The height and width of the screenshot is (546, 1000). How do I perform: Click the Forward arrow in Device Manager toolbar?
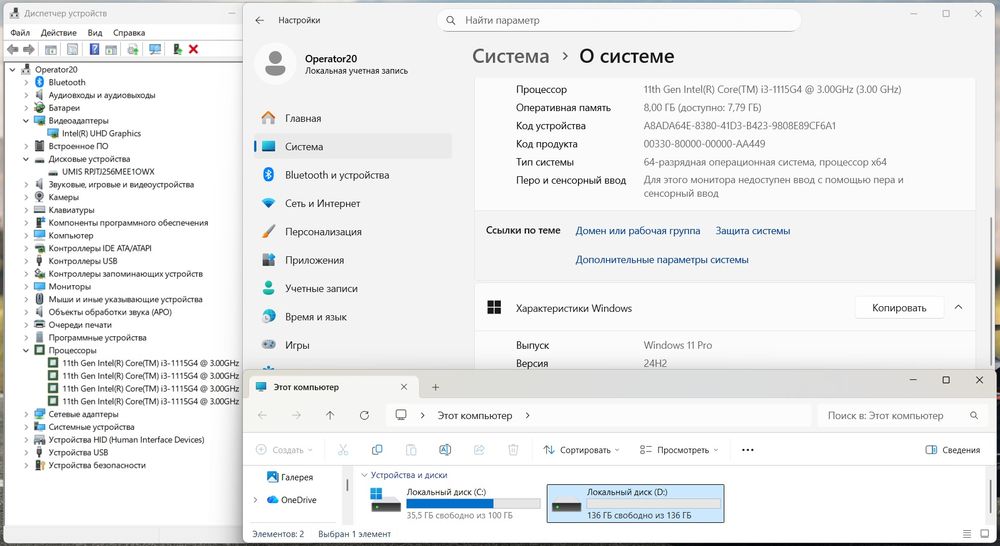[29, 49]
